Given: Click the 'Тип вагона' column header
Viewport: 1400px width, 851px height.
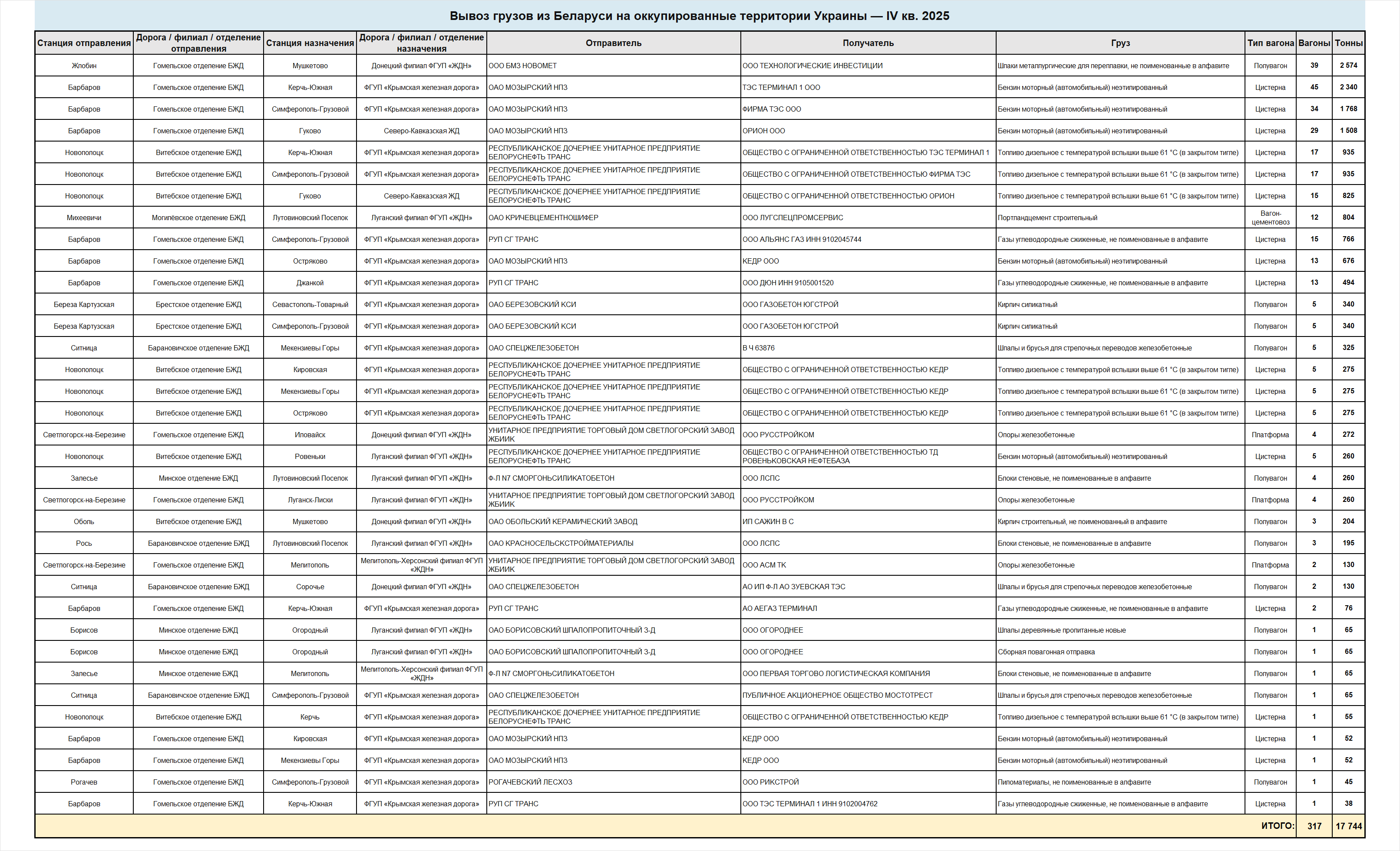Looking at the screenshot, I should (x=1271, y=43).
